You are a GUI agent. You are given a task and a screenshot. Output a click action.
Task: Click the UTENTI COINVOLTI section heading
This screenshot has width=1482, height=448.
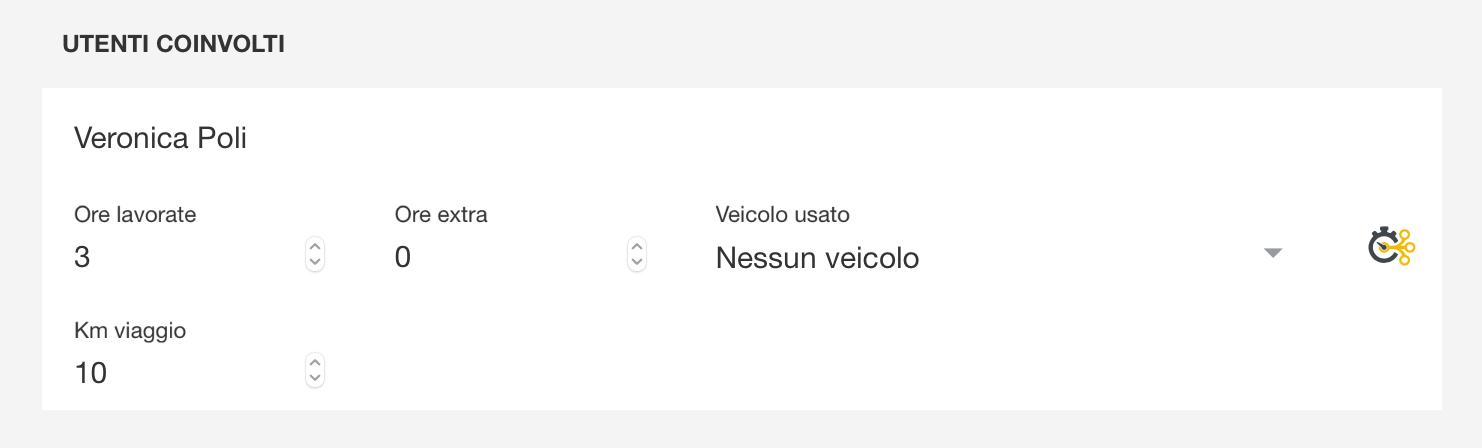pyautogui.click(x=174, y=45)
